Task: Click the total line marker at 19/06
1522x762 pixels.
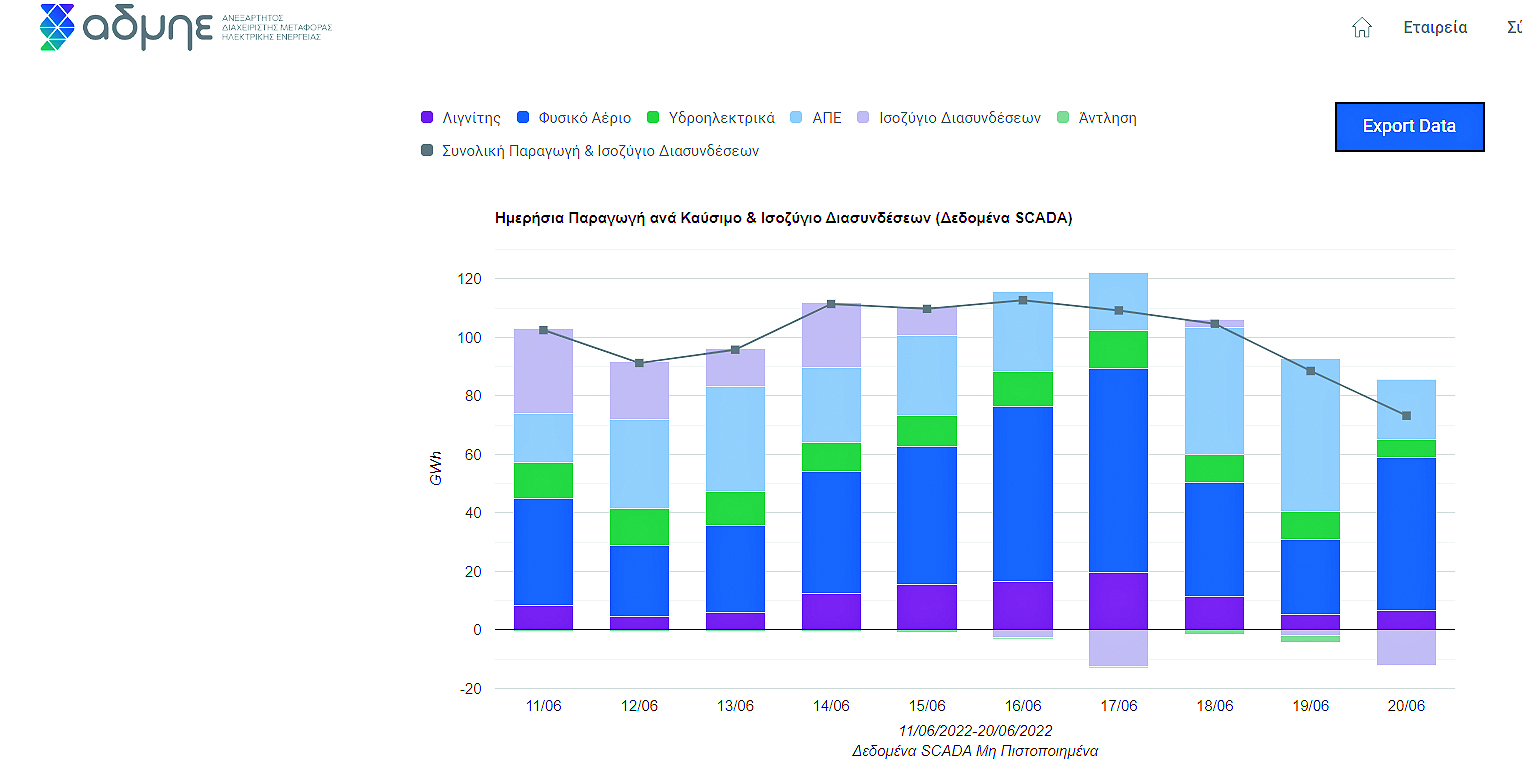Action: click(1311, 371)
